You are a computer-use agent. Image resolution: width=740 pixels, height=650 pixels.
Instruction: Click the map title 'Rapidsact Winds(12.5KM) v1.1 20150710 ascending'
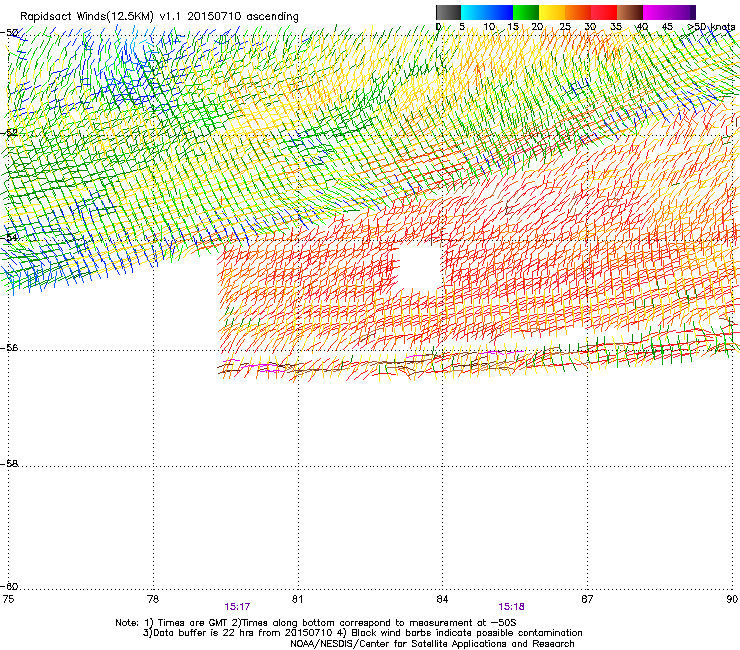click(x=159, y=17)
